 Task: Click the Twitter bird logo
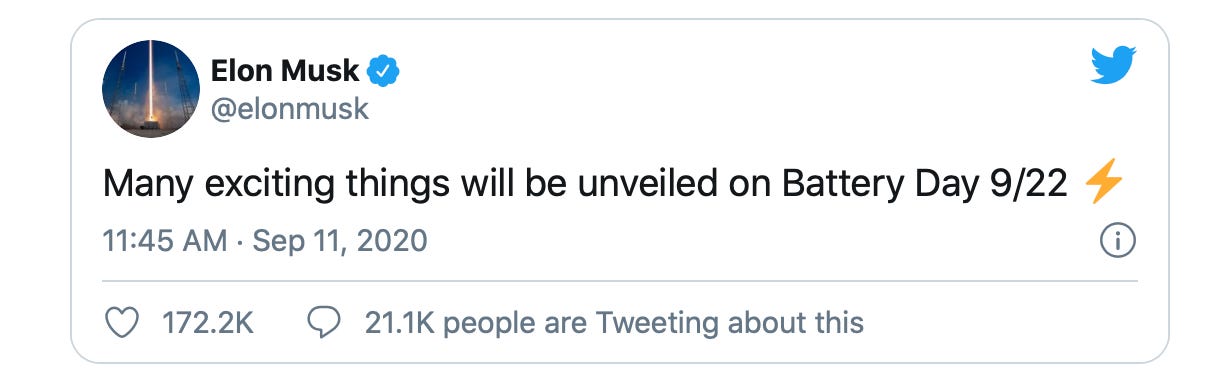click(x=1114, y=66)
